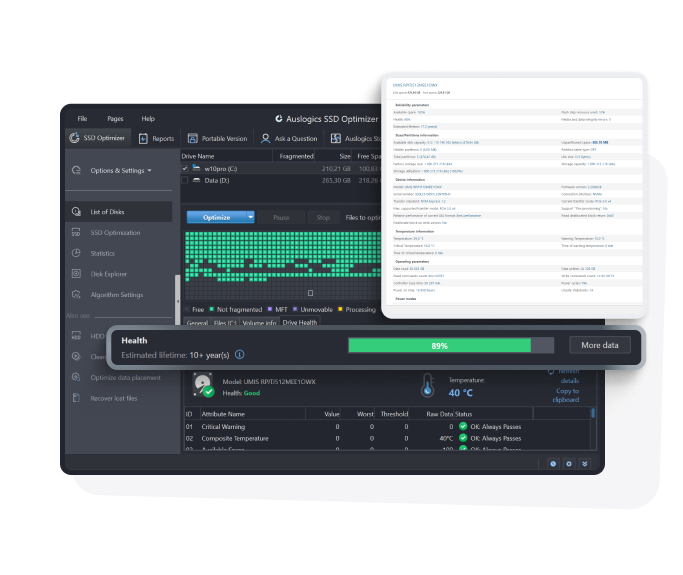The width and height of the screenshot is (683, 575).
Task: Click the gear icon in status bar
Action: (569, 464)
